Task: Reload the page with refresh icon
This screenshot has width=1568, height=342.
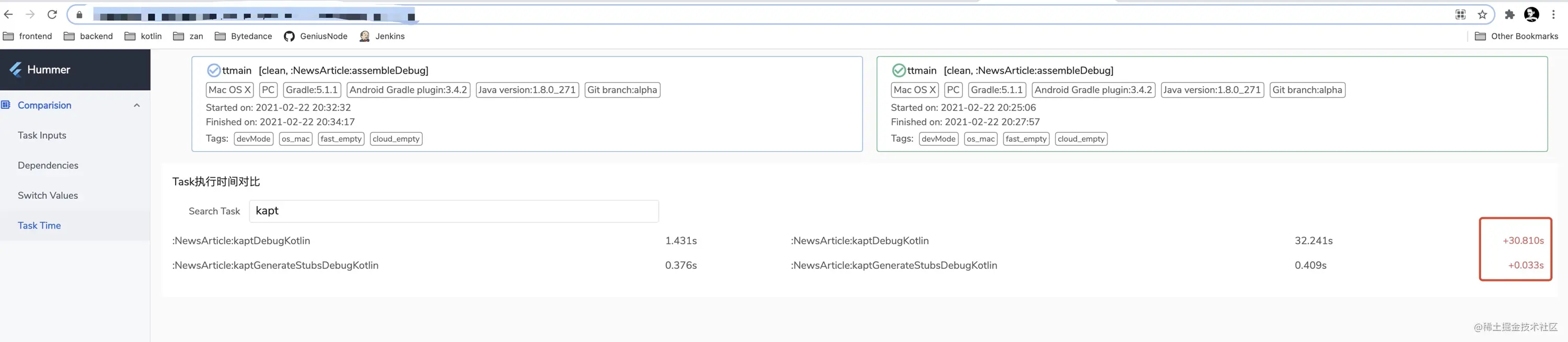Action: (x=52, y=14)
